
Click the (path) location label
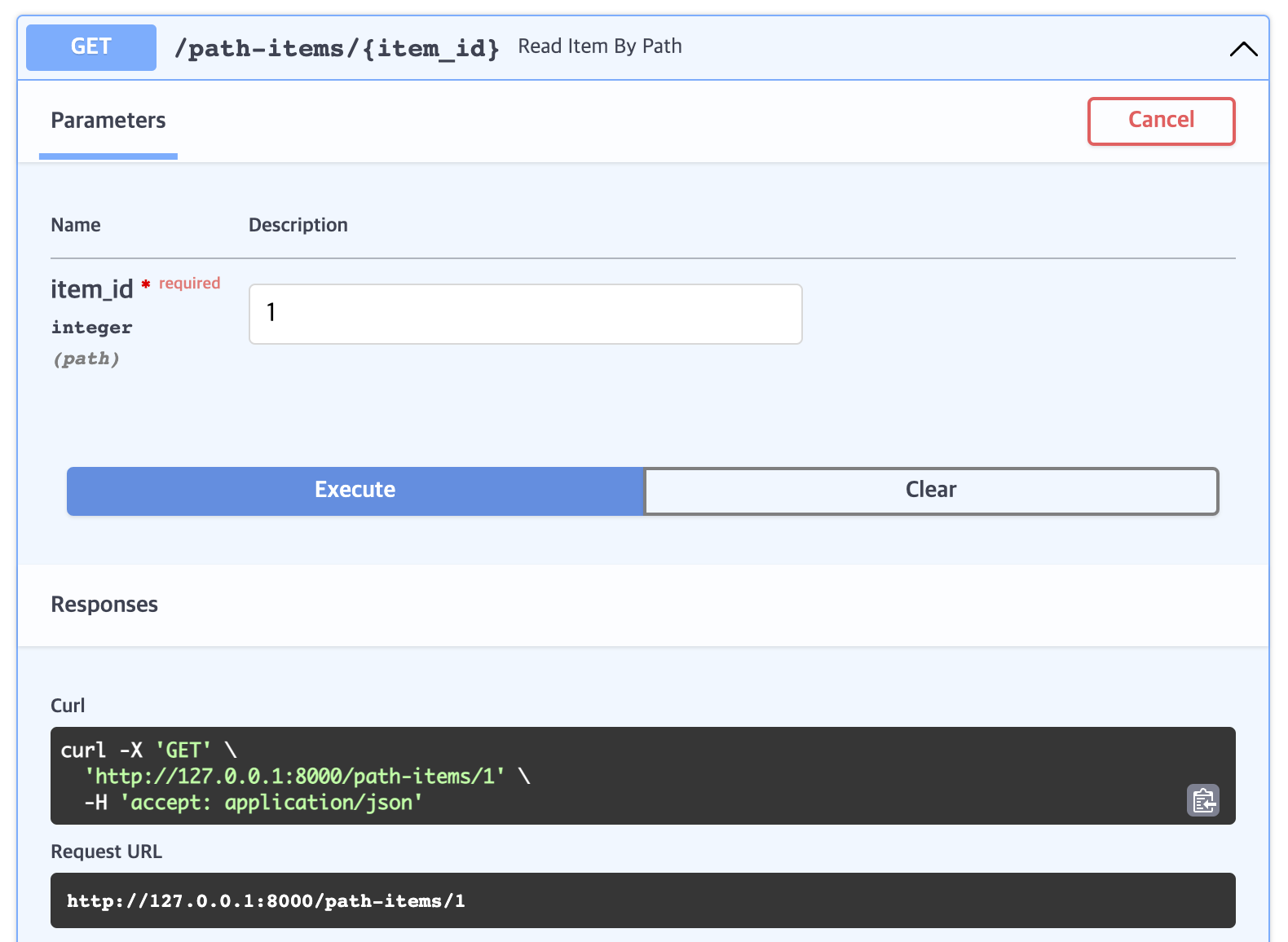pos(86,359)
